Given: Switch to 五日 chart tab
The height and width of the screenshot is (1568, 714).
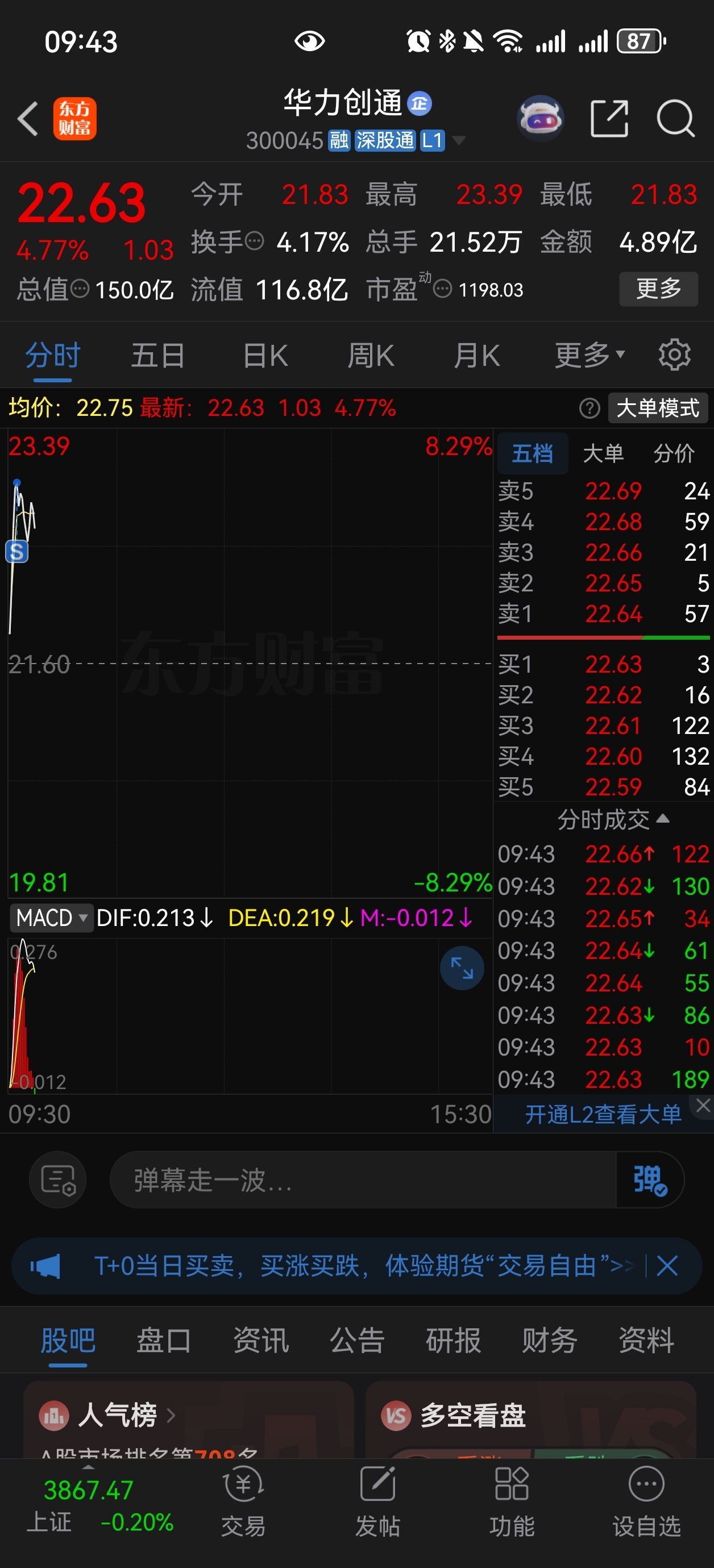Looking at the screenshot, I should [158, 355].
